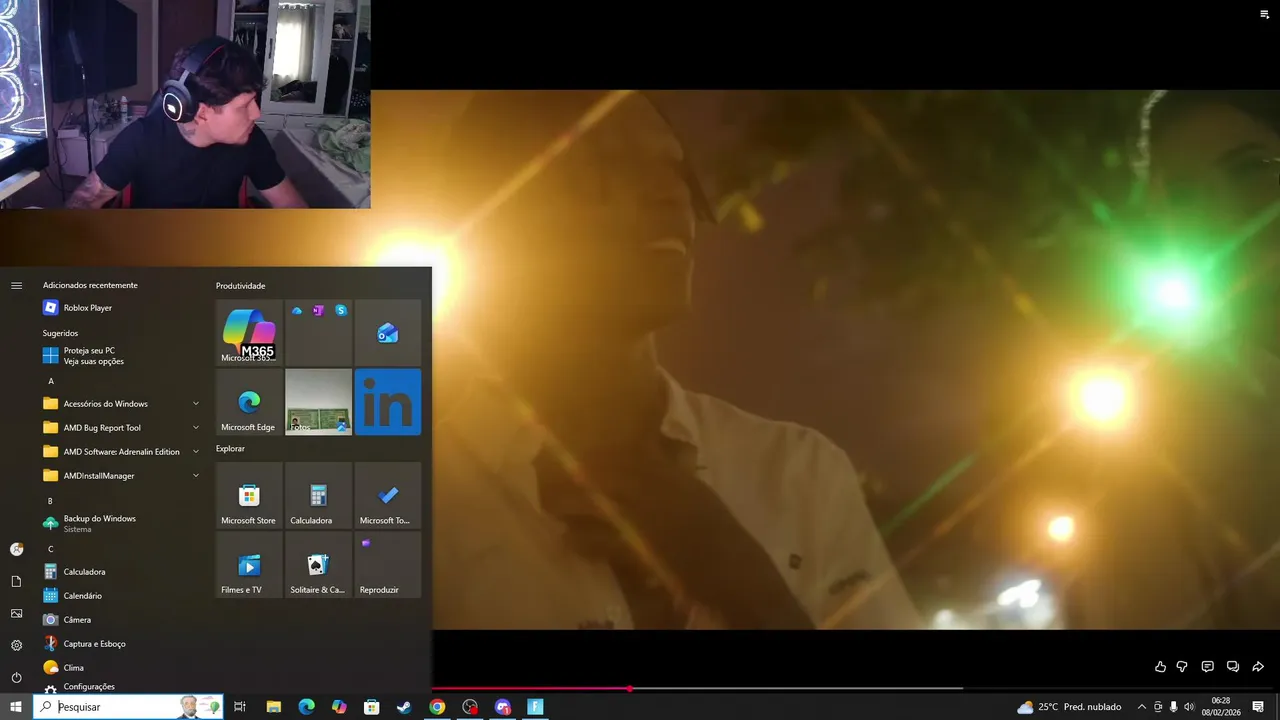
Task: Open the Filmes e TV tile
Action: click(249, 564)
